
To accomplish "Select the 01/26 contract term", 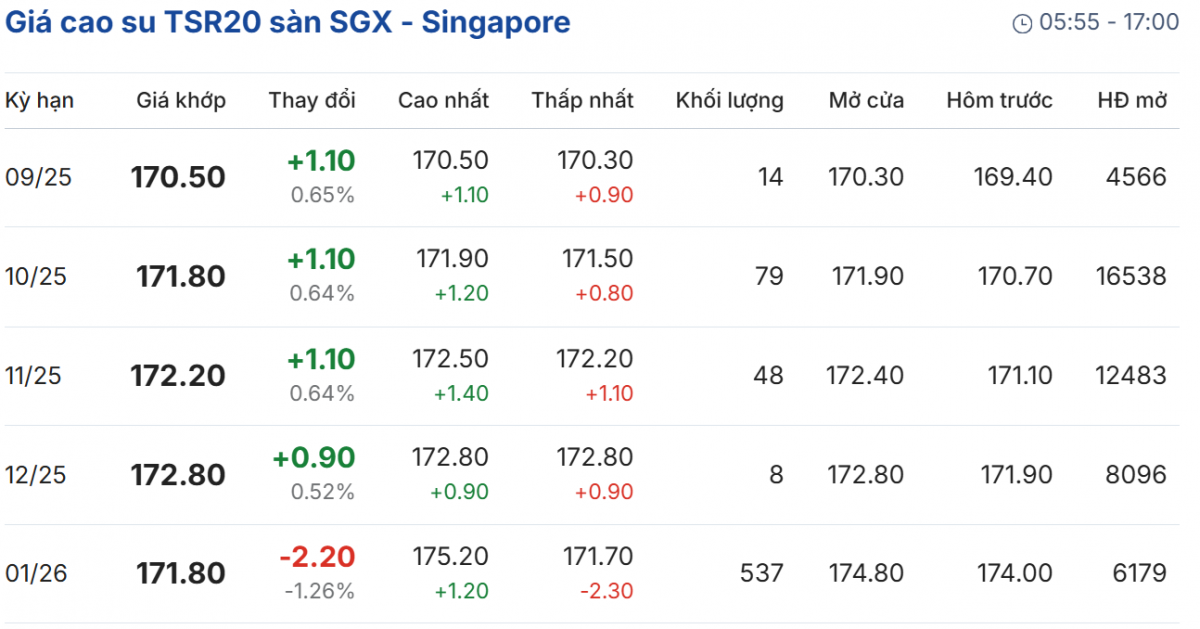I will 36,573.
